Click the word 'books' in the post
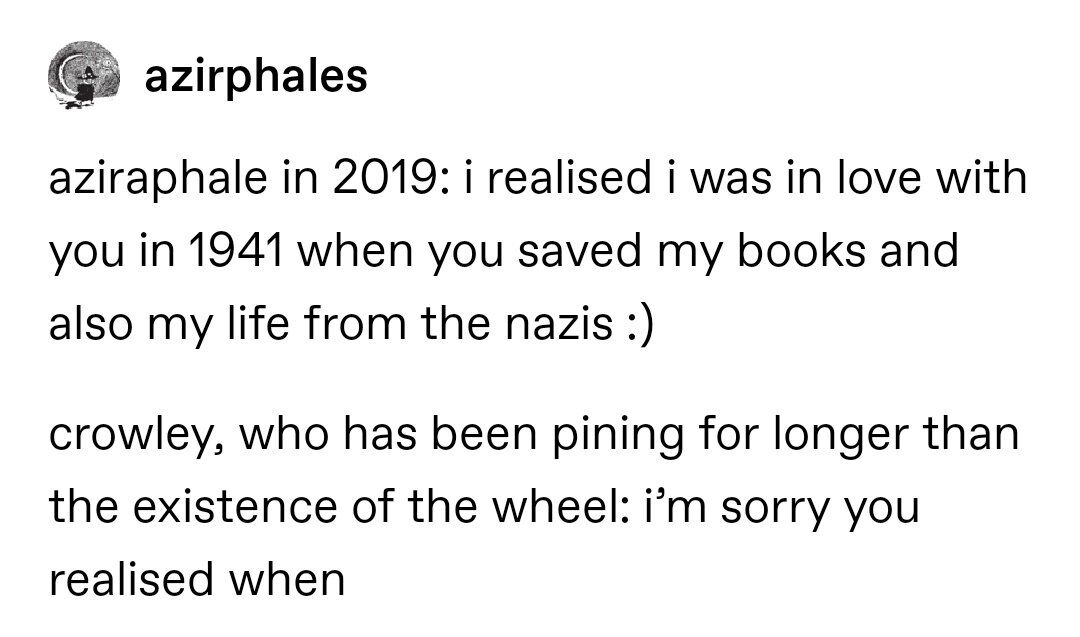 800,249
